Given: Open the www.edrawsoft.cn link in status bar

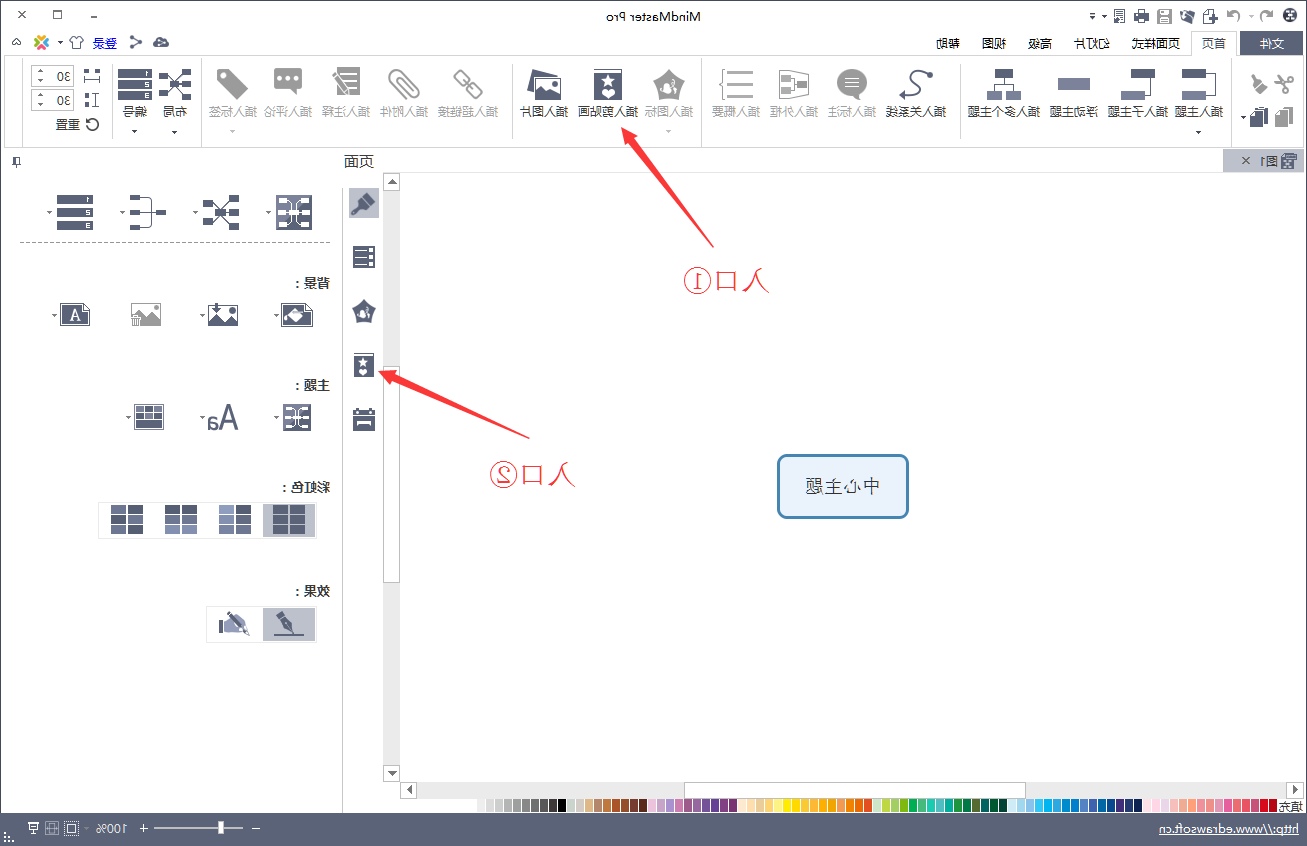Looking at the screenshot, I should 1228,829.
